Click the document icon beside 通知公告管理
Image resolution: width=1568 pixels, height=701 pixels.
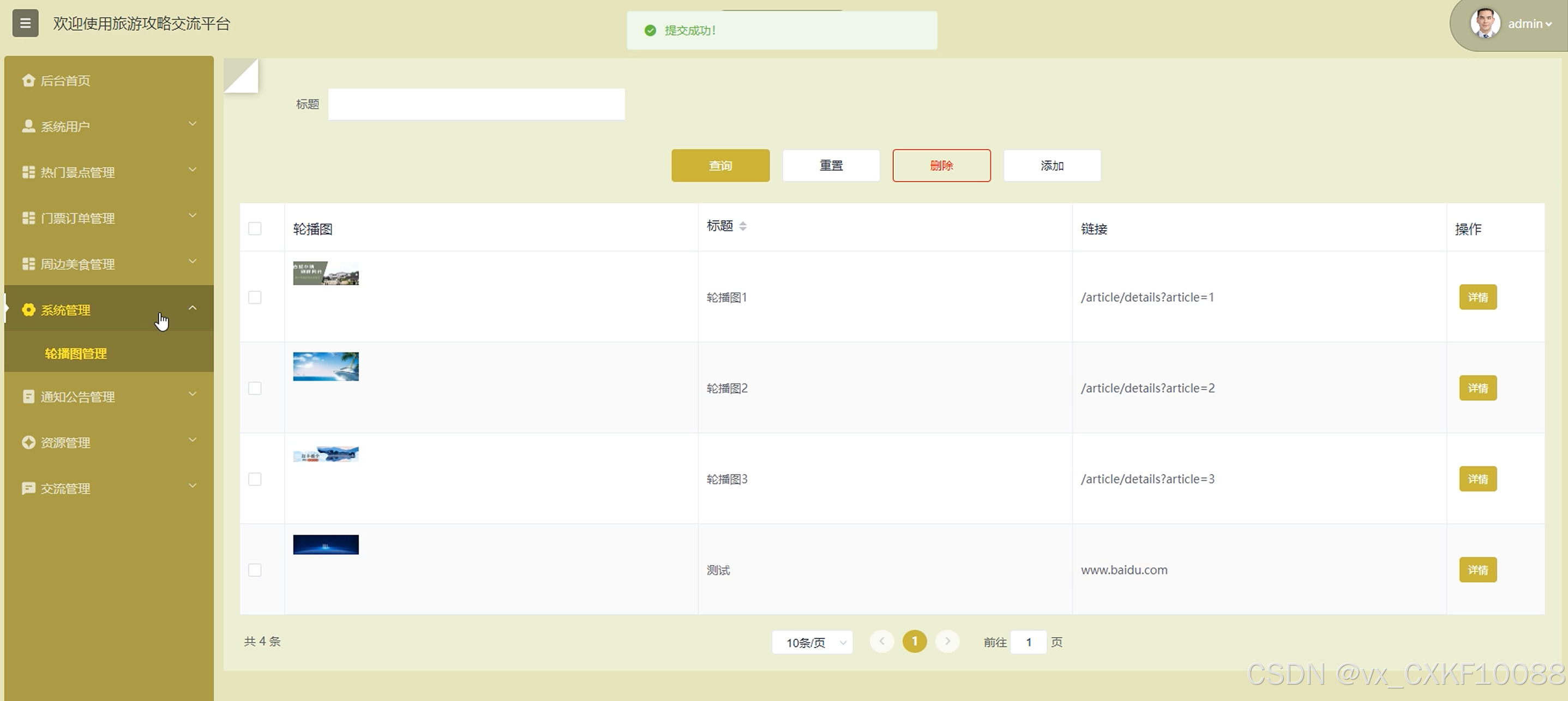(28, 397)
